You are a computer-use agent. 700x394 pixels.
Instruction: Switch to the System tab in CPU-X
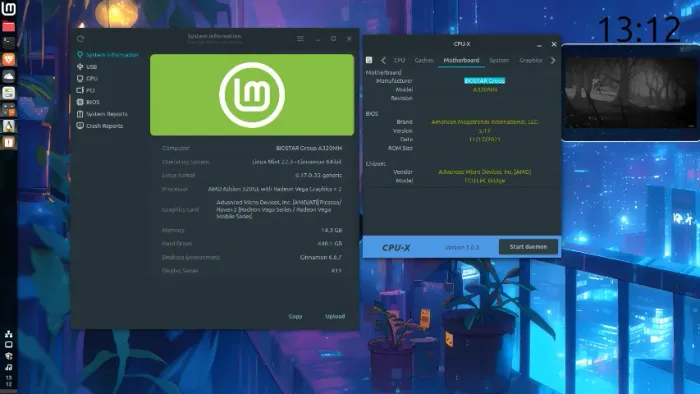(x=499, y=60)
